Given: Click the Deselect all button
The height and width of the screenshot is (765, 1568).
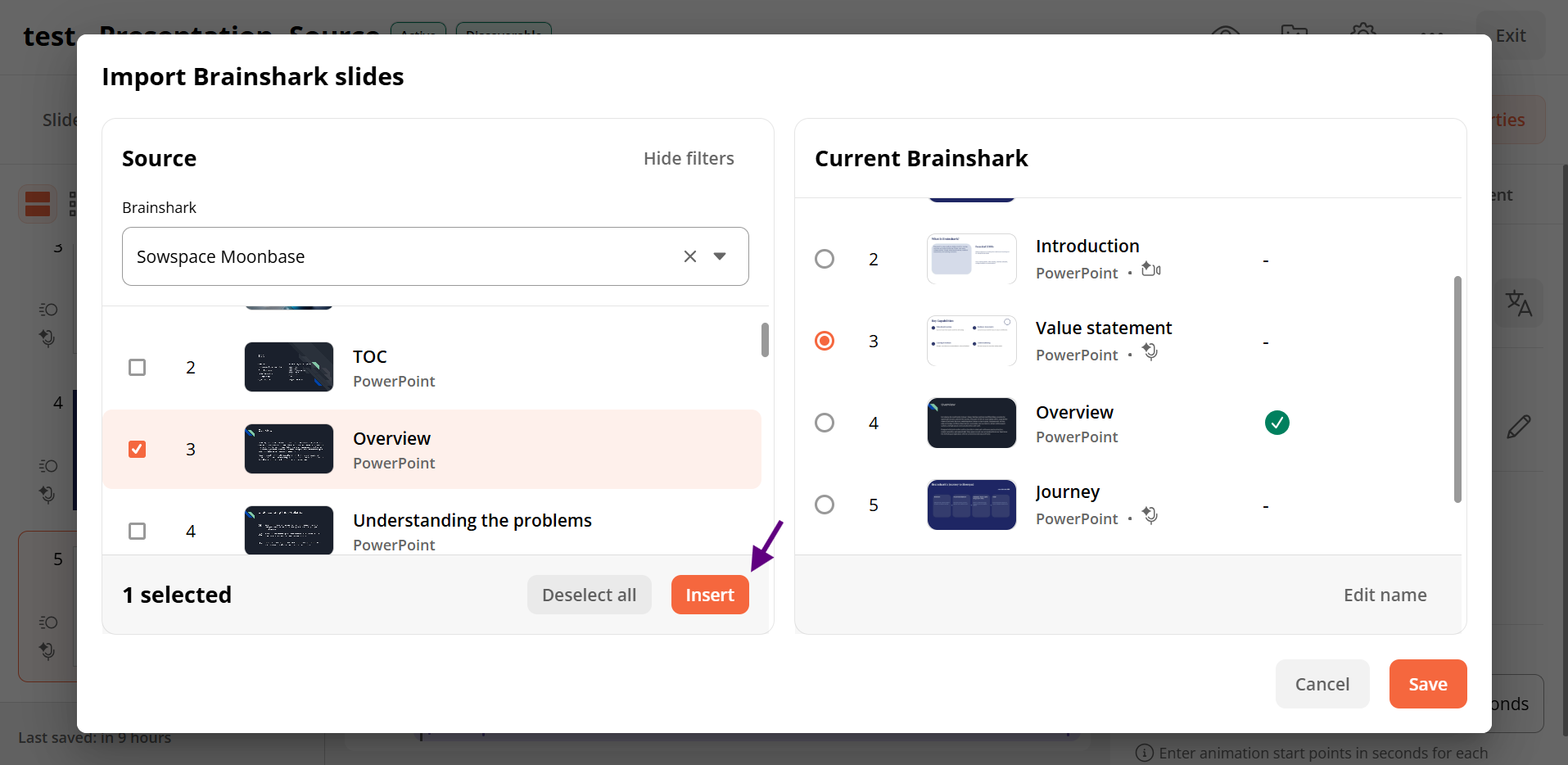Looking at the screenshot, I should pos(589,595).
